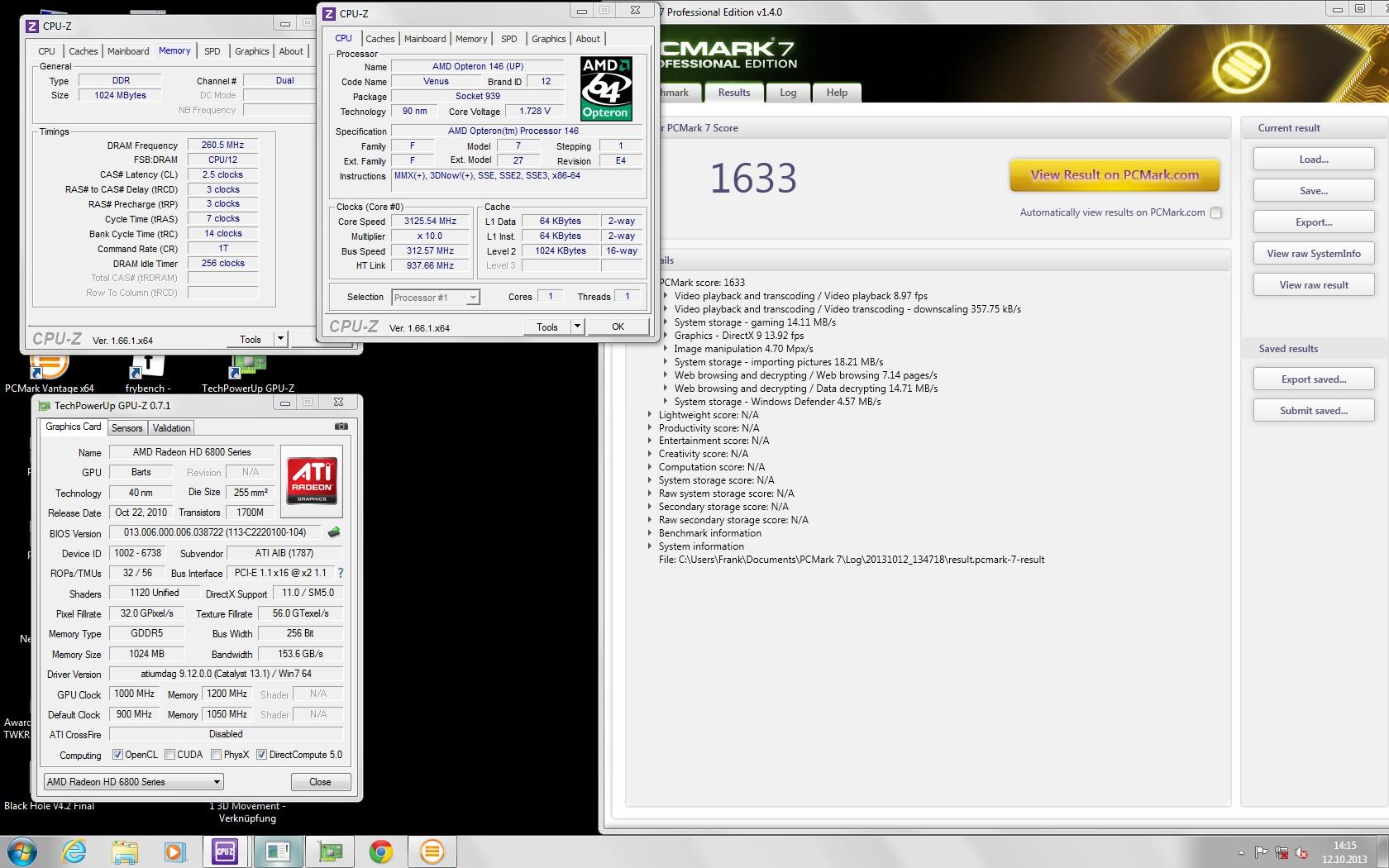Expand Benchmark information section
Image resolution: width=1389 pixels, height=868 pixels.
coord(651,533)
